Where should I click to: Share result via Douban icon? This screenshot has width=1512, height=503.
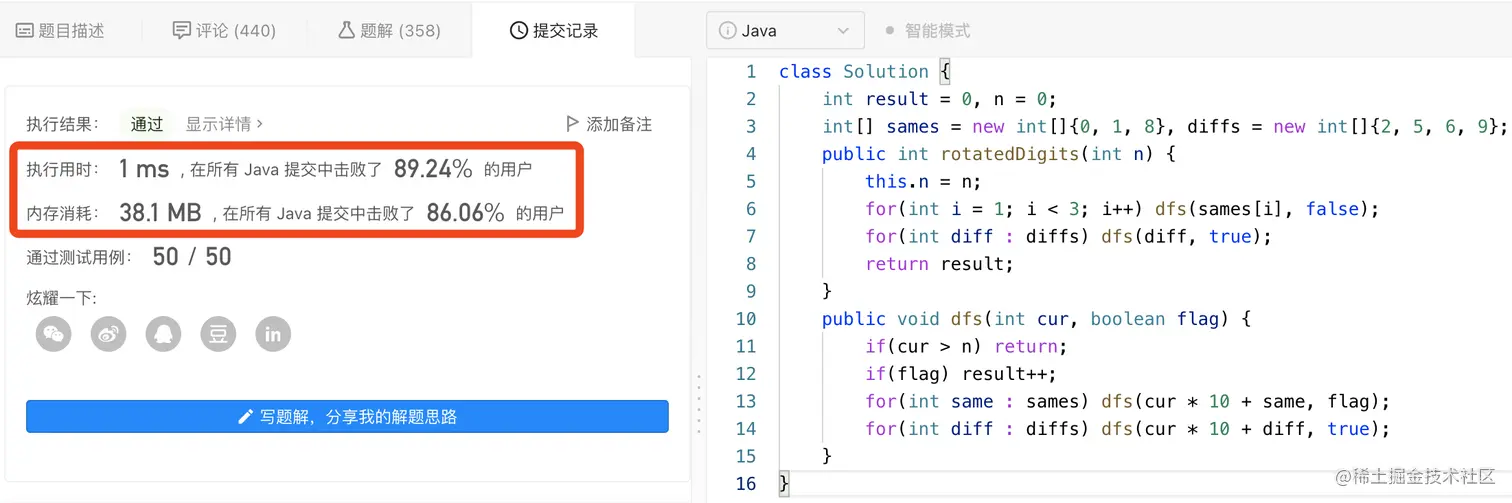point(218,334)
